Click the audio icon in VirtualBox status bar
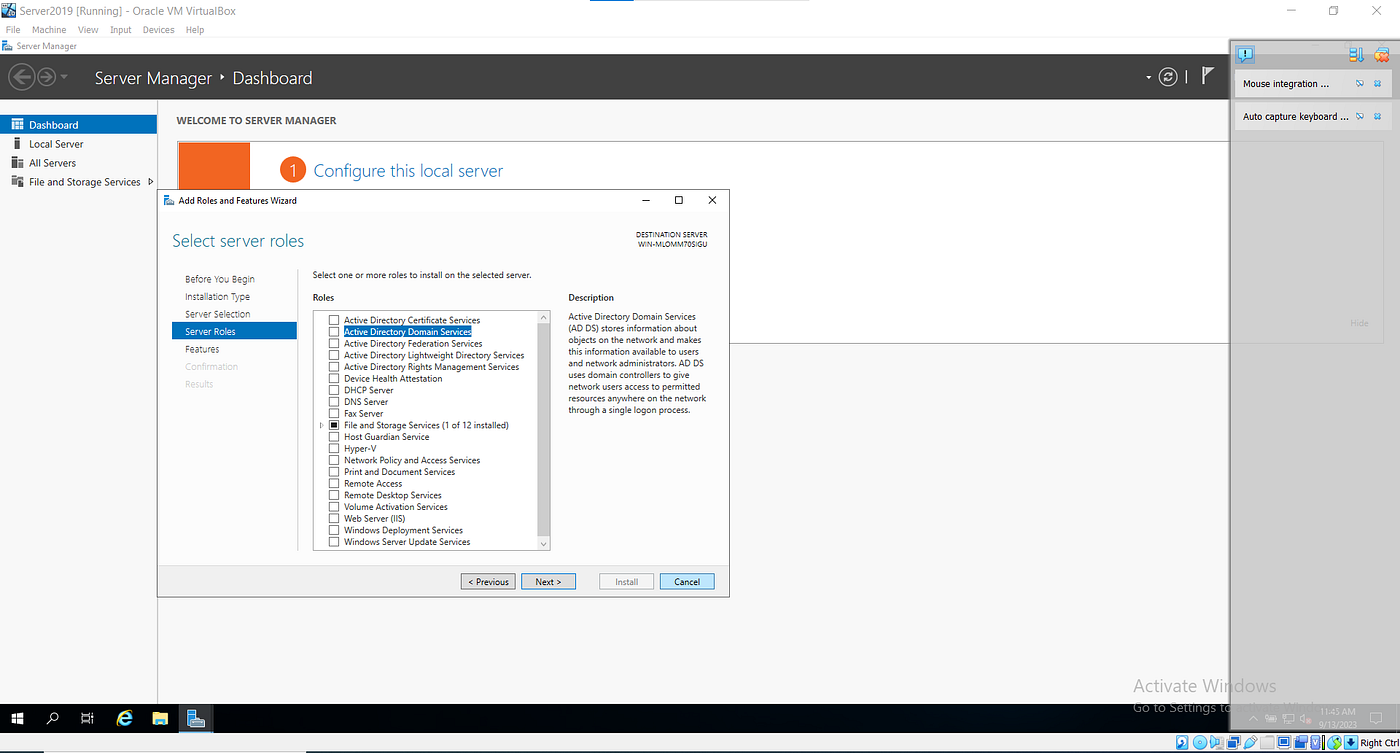Image resolution: width=1400 pixels, height=753 pixels. 1216,742
